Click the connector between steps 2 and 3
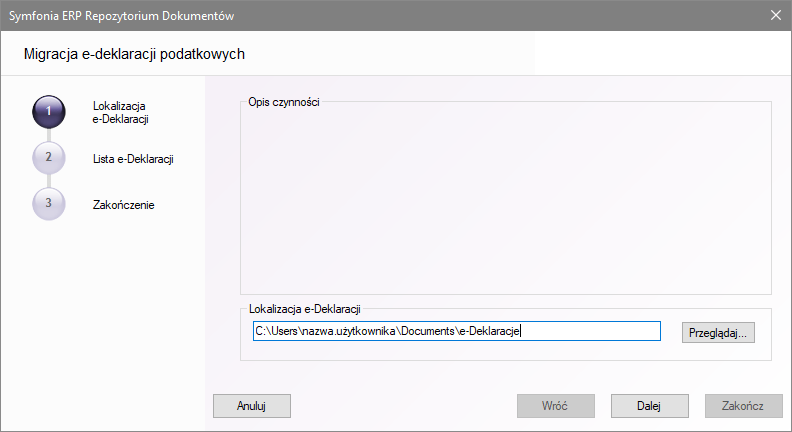Viewport: 792px width, 432px height. pyautogui.click(x=48, y=181)
